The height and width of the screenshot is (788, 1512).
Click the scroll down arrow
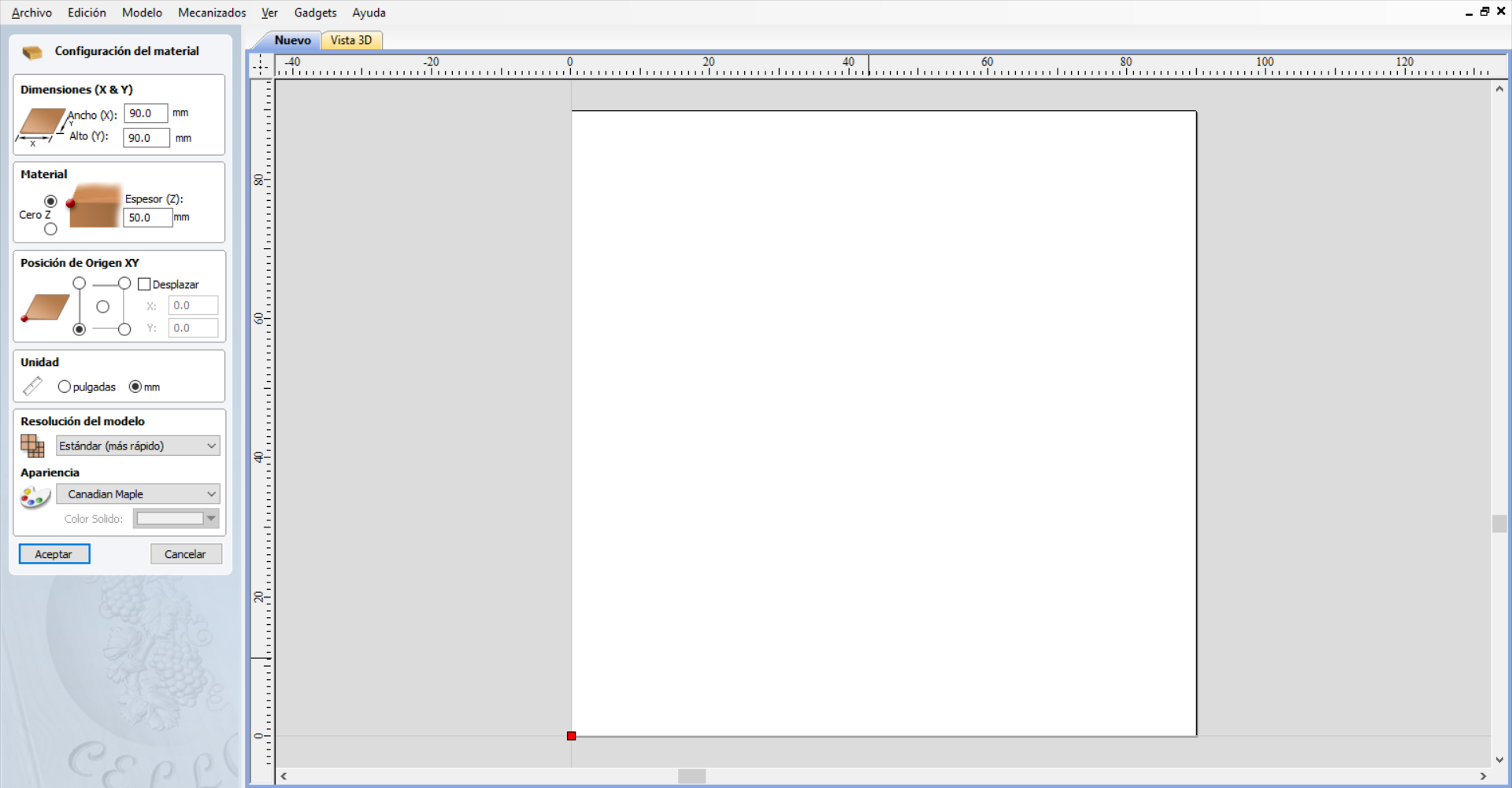1499,760
